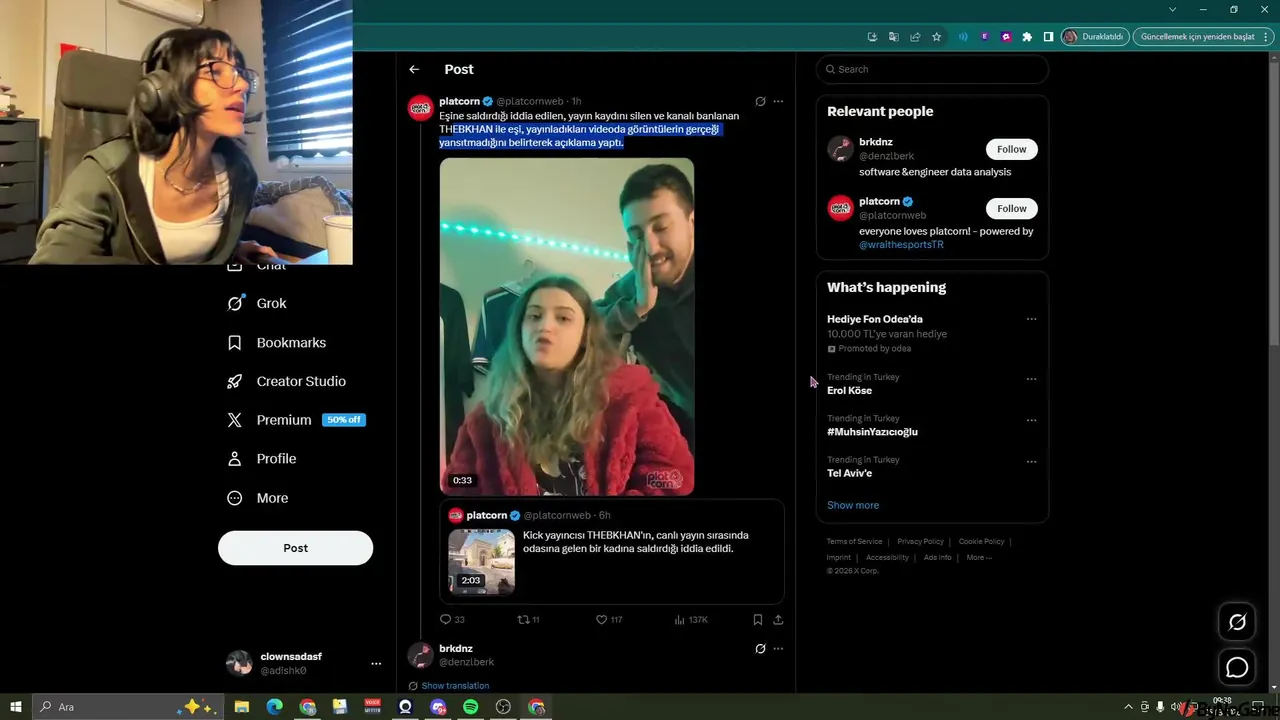Click the clownsadasf profile avatar
This screenshot has width=1280, height=720.
click(239, 663)
